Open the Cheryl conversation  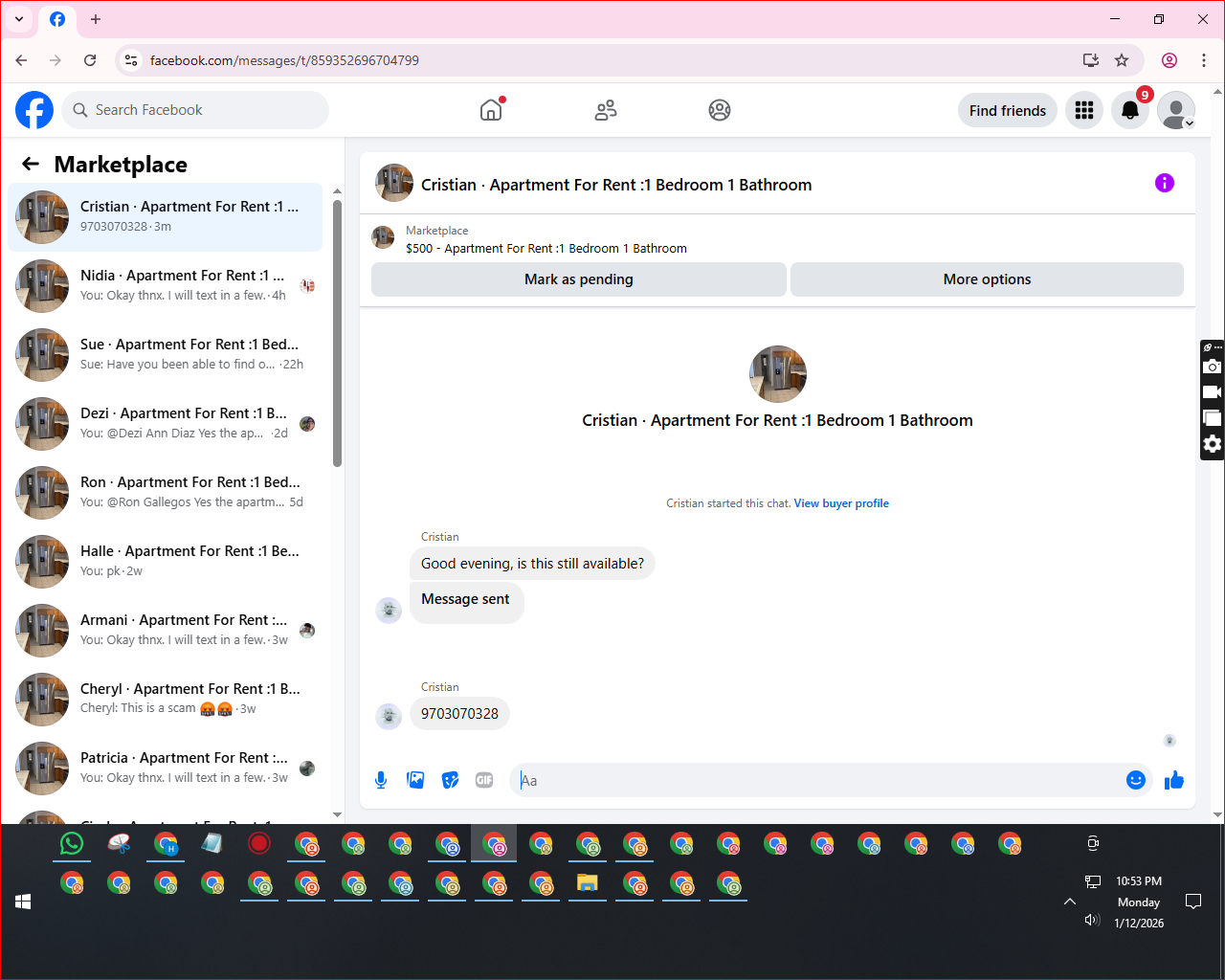165,700
